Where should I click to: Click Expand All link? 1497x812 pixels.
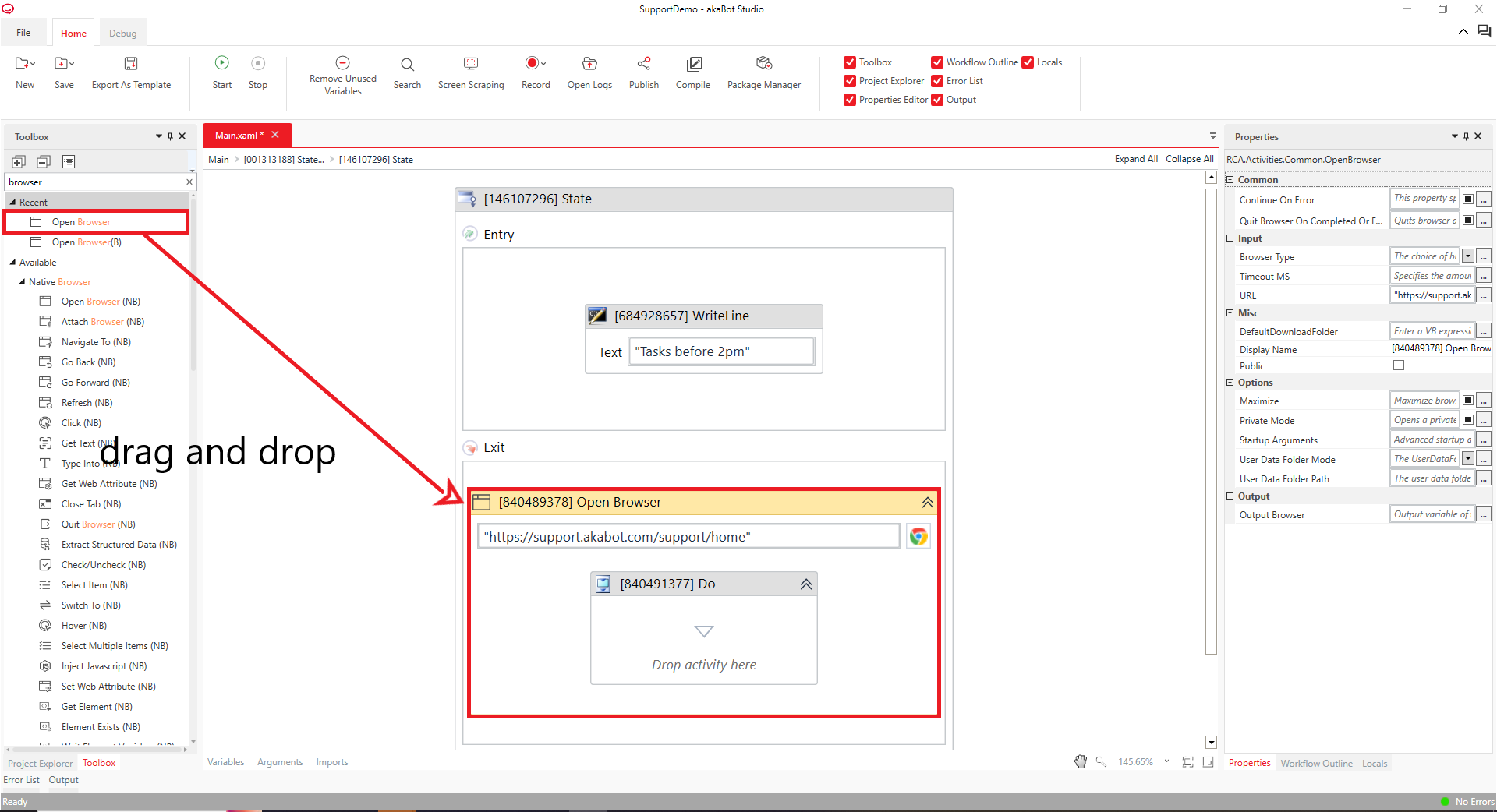click(1136, 159)
